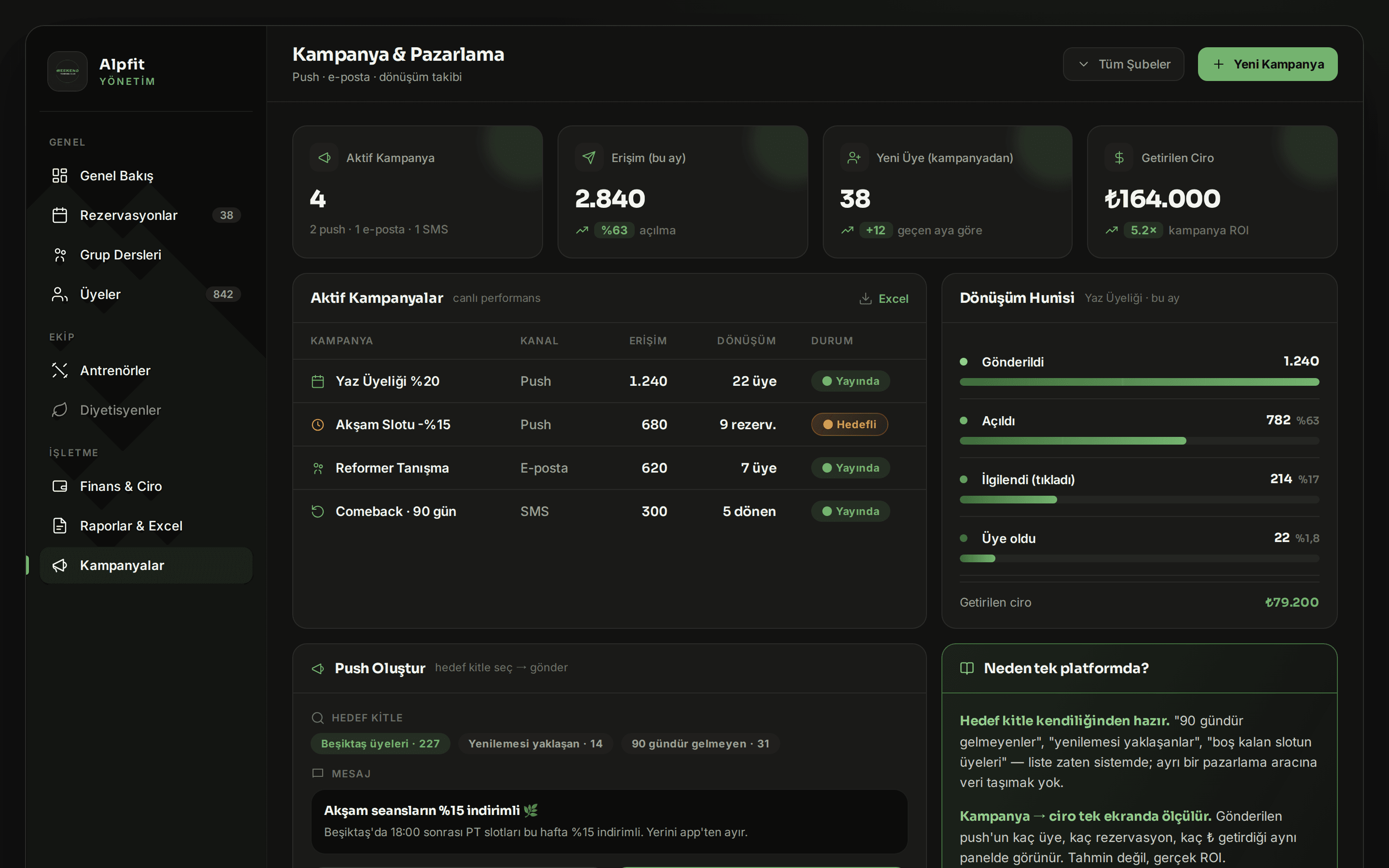Click the Finans & Ciro wallet icon
1389x868 pixels.
click(x=60, y=486)
